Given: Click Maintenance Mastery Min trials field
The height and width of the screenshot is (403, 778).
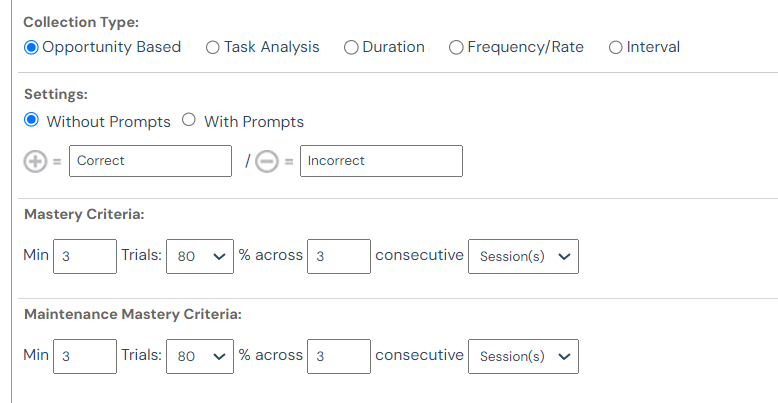Looking at the screenshot, I should click(84, 356).
